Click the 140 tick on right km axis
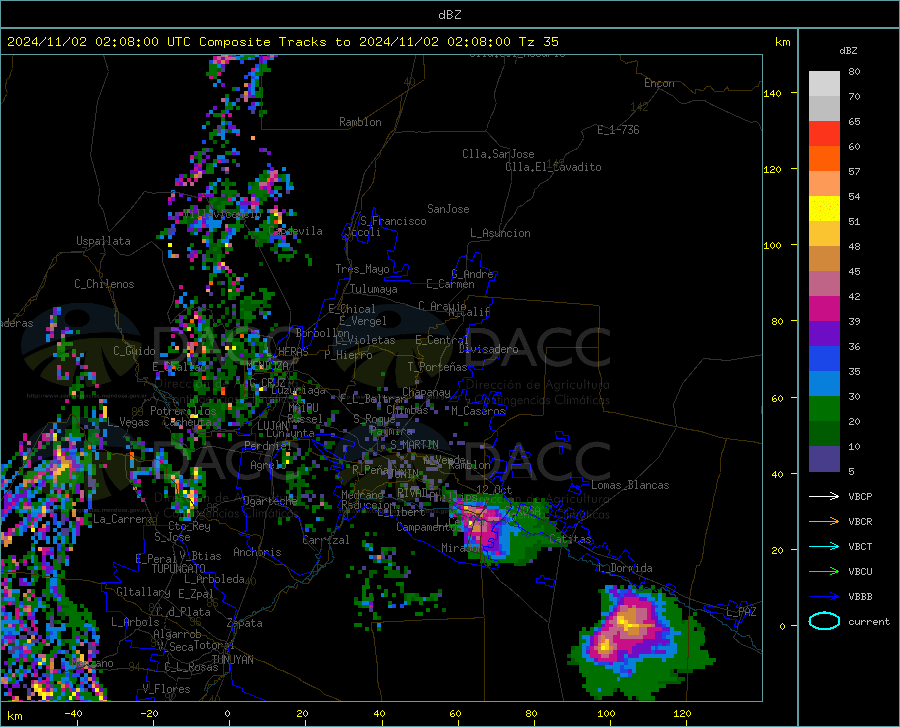Viewport: 900px width, 727px height. [x=772, y=93]
